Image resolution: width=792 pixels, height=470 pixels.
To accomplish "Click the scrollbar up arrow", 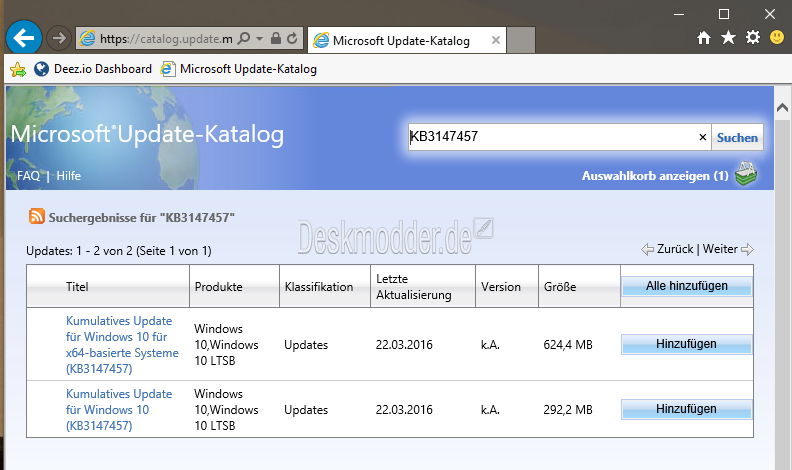I will [782, 107].
